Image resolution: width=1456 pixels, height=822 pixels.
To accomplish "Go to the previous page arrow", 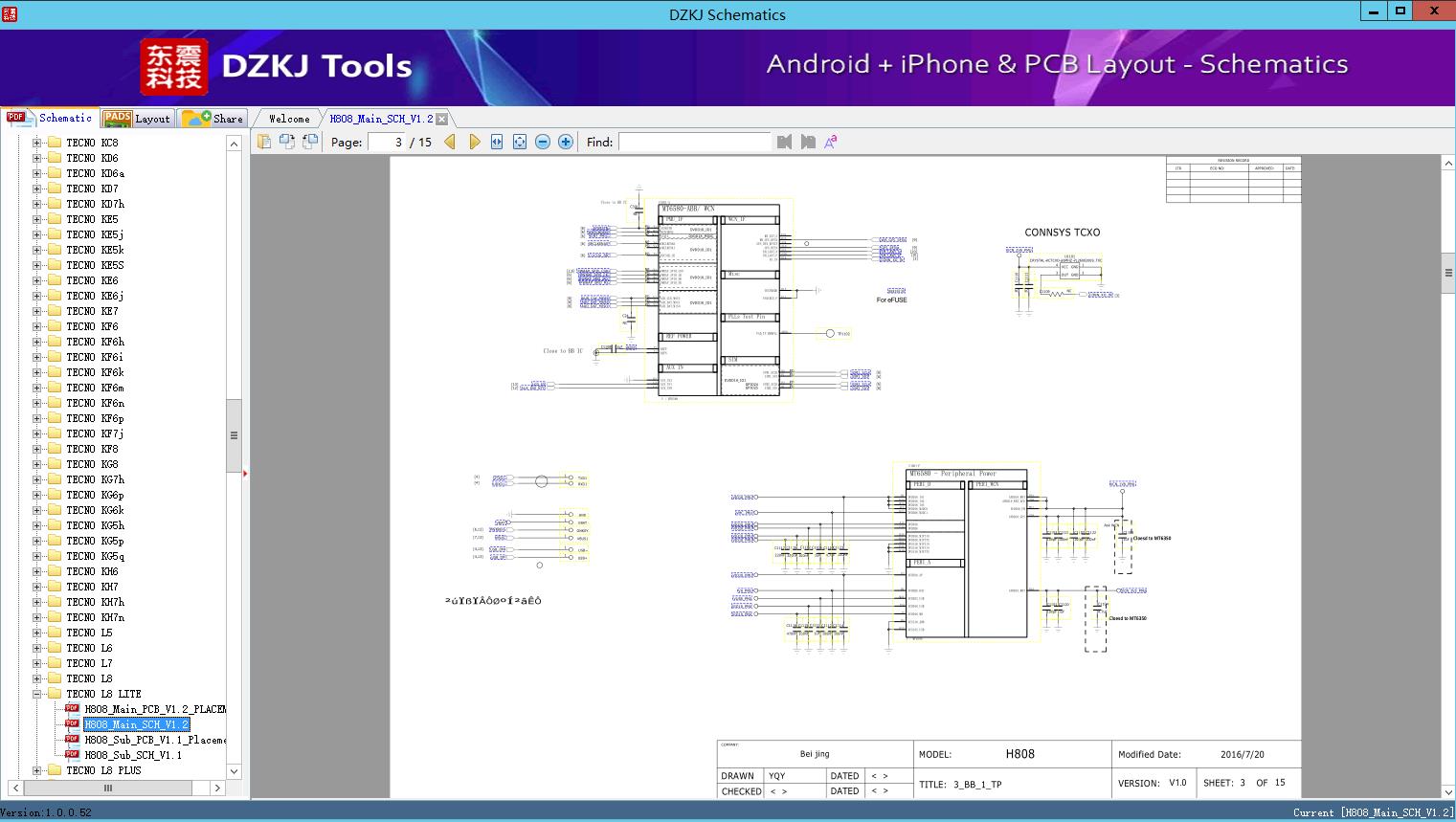I will tap(450, 142).
